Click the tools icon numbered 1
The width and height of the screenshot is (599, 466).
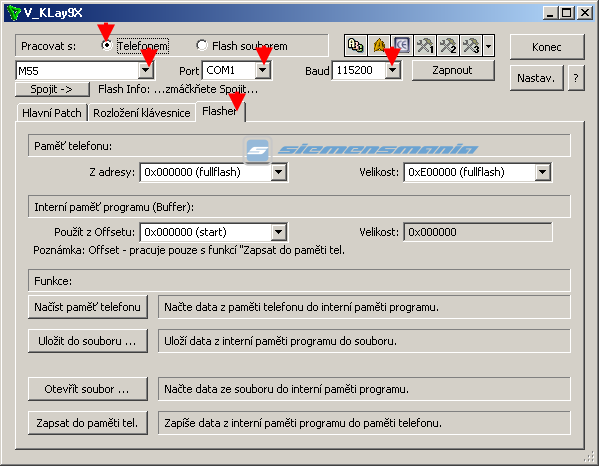[425, 46]
